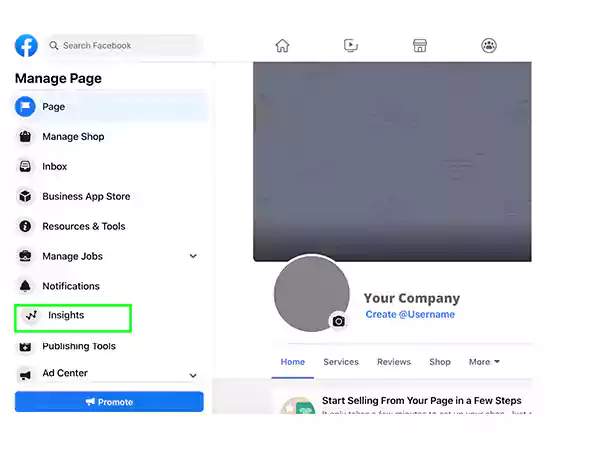Switch to the Home tab
Viewport: 600px width, 450px height.
click(x=293, y=362)
